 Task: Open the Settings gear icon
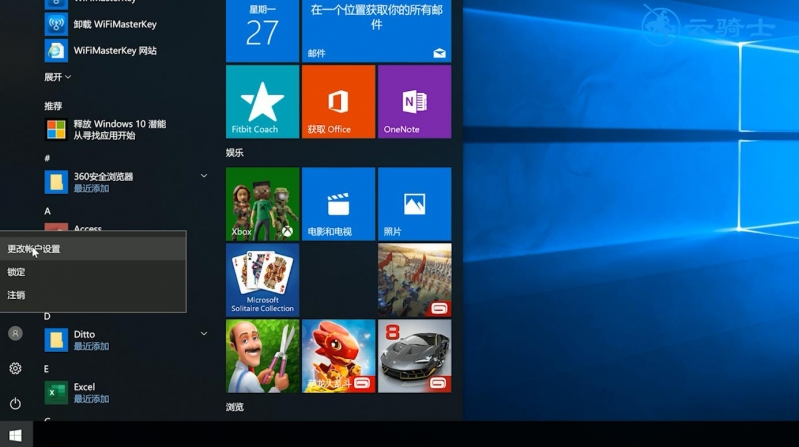pos(15,368)
